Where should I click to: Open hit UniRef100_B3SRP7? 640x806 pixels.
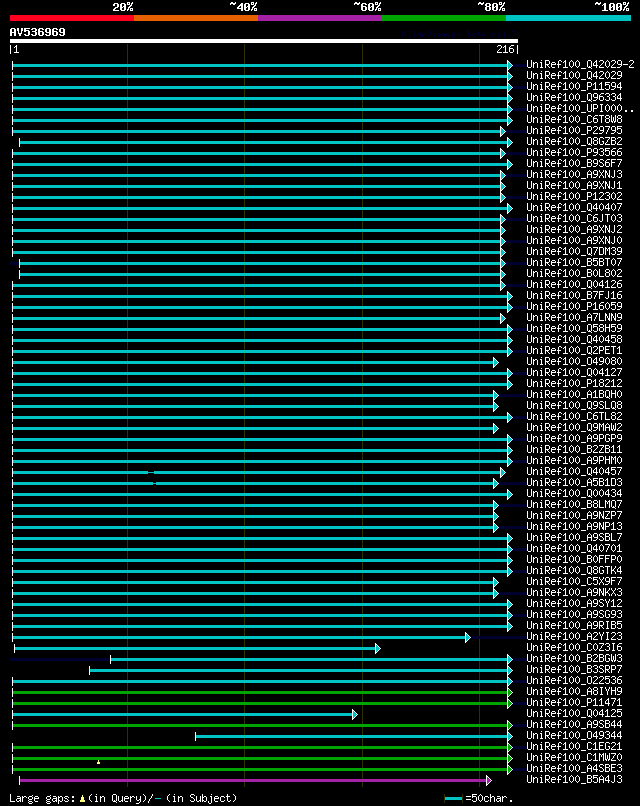(574, 669)
